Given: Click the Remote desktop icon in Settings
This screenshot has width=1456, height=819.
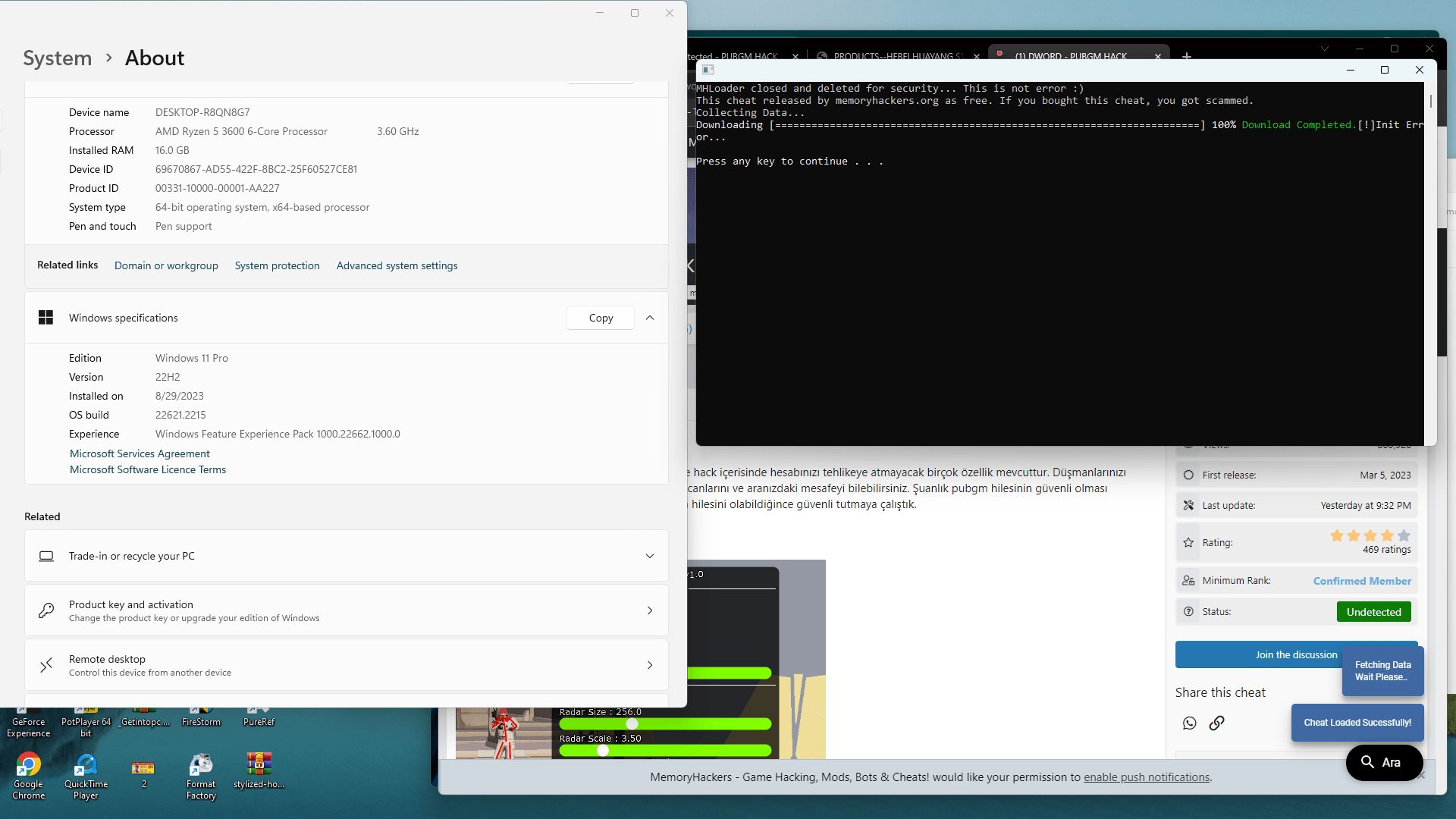Looking at the screenshot, I should click(x=46, y=665).
